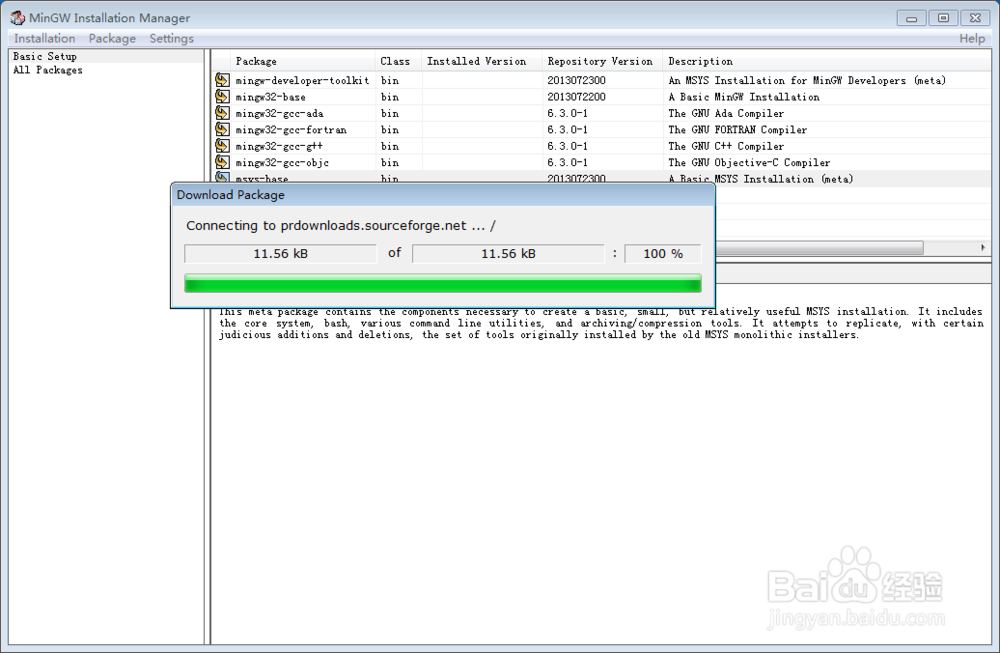Mark the mingw32-gcc-ada package checkbox icon
The image size is (1000, 653).
[x=222, y=113]
